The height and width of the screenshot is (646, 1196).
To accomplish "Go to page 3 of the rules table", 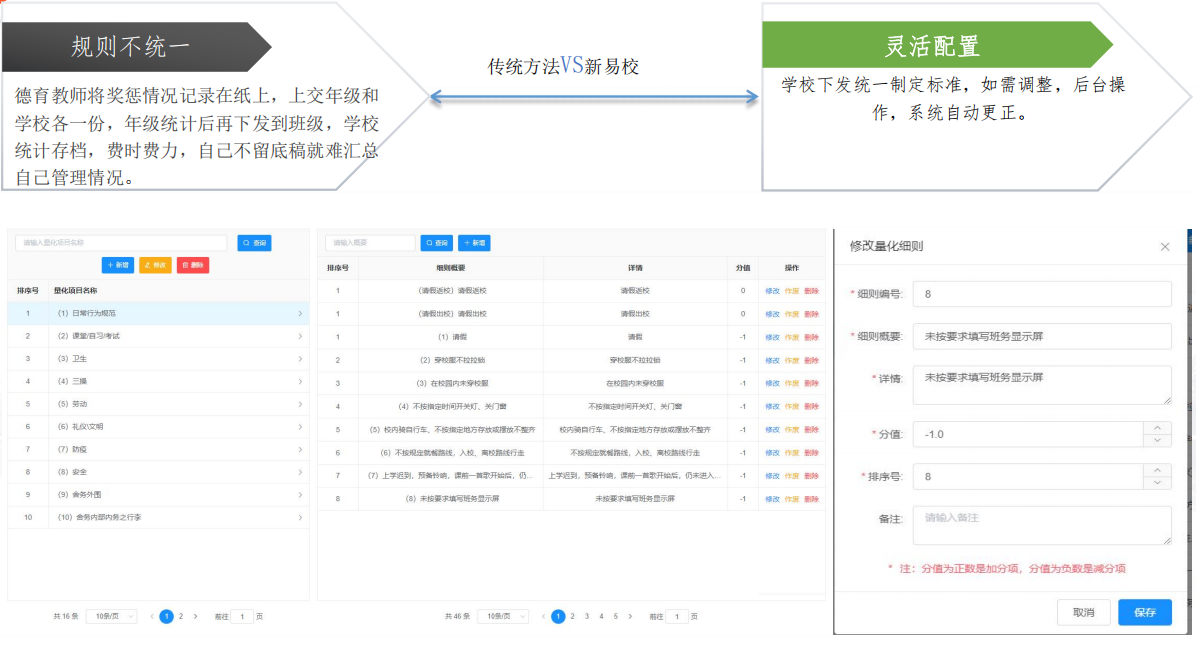I will tap(587, 617).
